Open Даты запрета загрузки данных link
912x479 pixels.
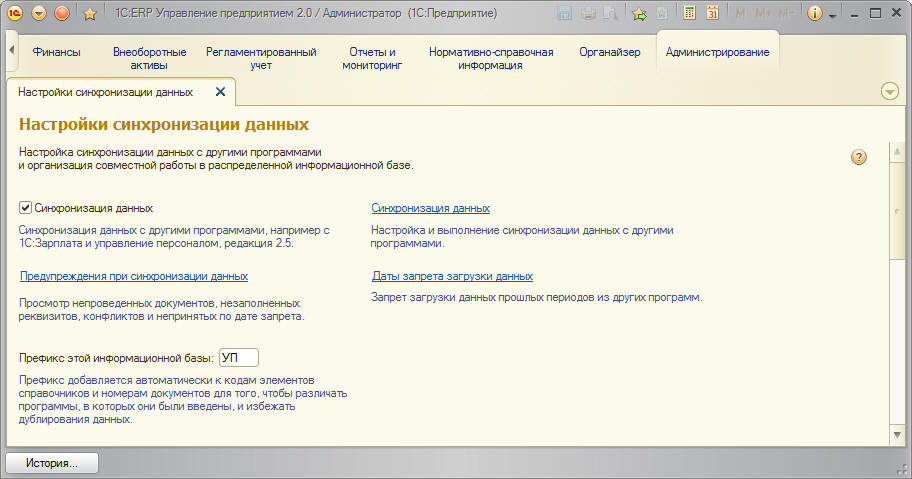pyautogui.click(x=452, y=276)
